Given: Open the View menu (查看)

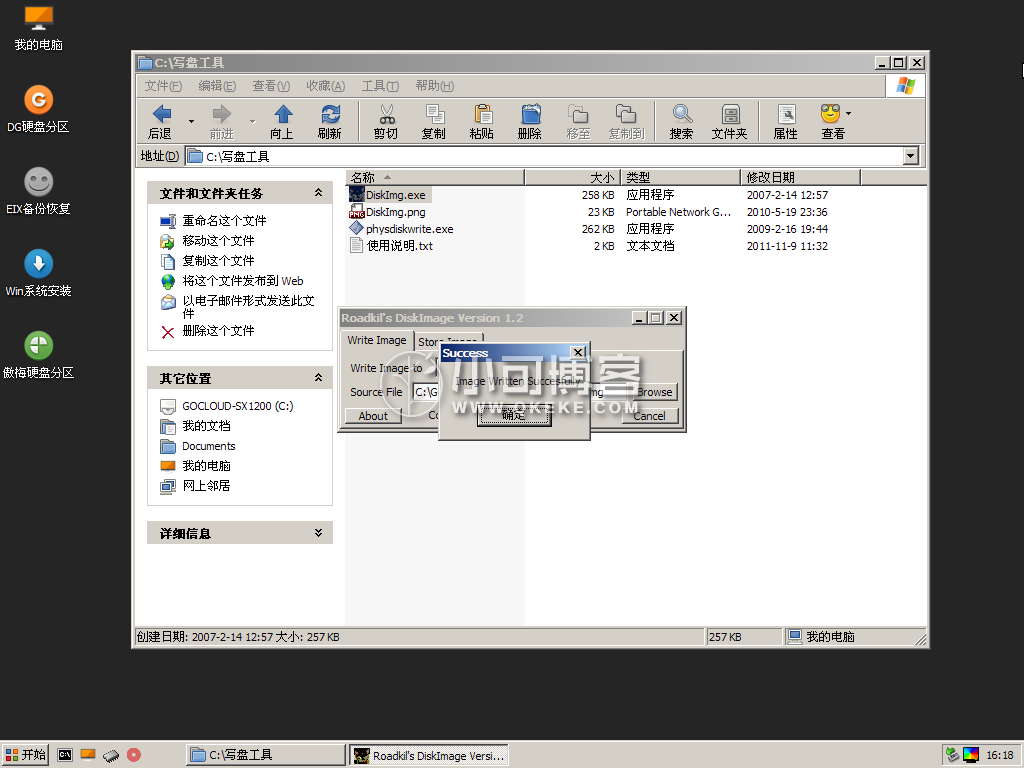Looking at the screenshot, I should (271, 86).
